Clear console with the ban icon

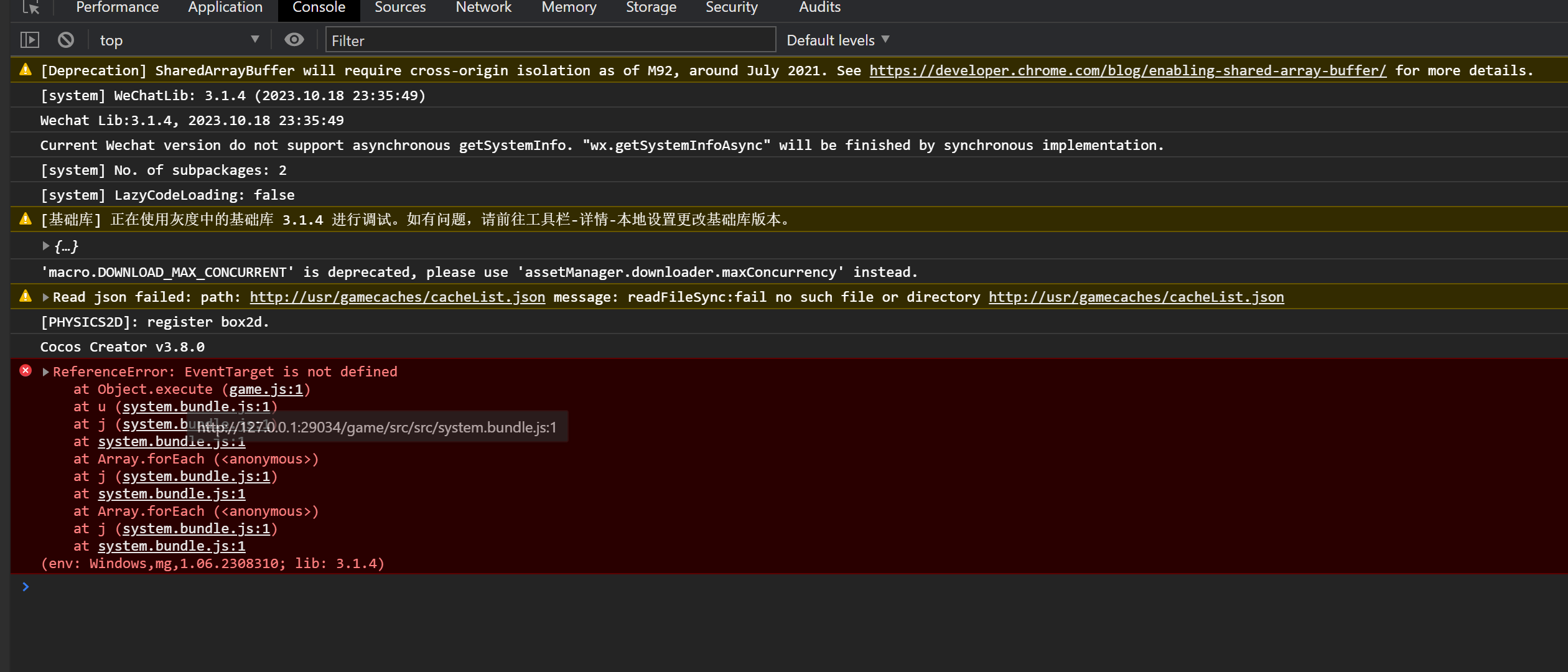[66, 40]
